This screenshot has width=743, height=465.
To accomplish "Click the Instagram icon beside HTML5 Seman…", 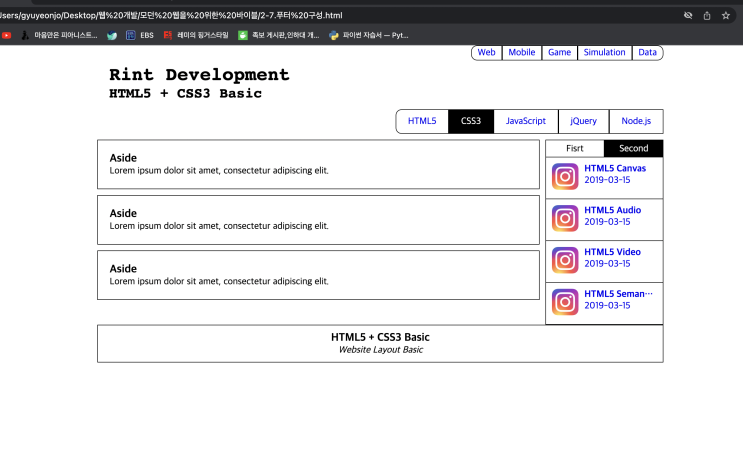I will [565, 302].
